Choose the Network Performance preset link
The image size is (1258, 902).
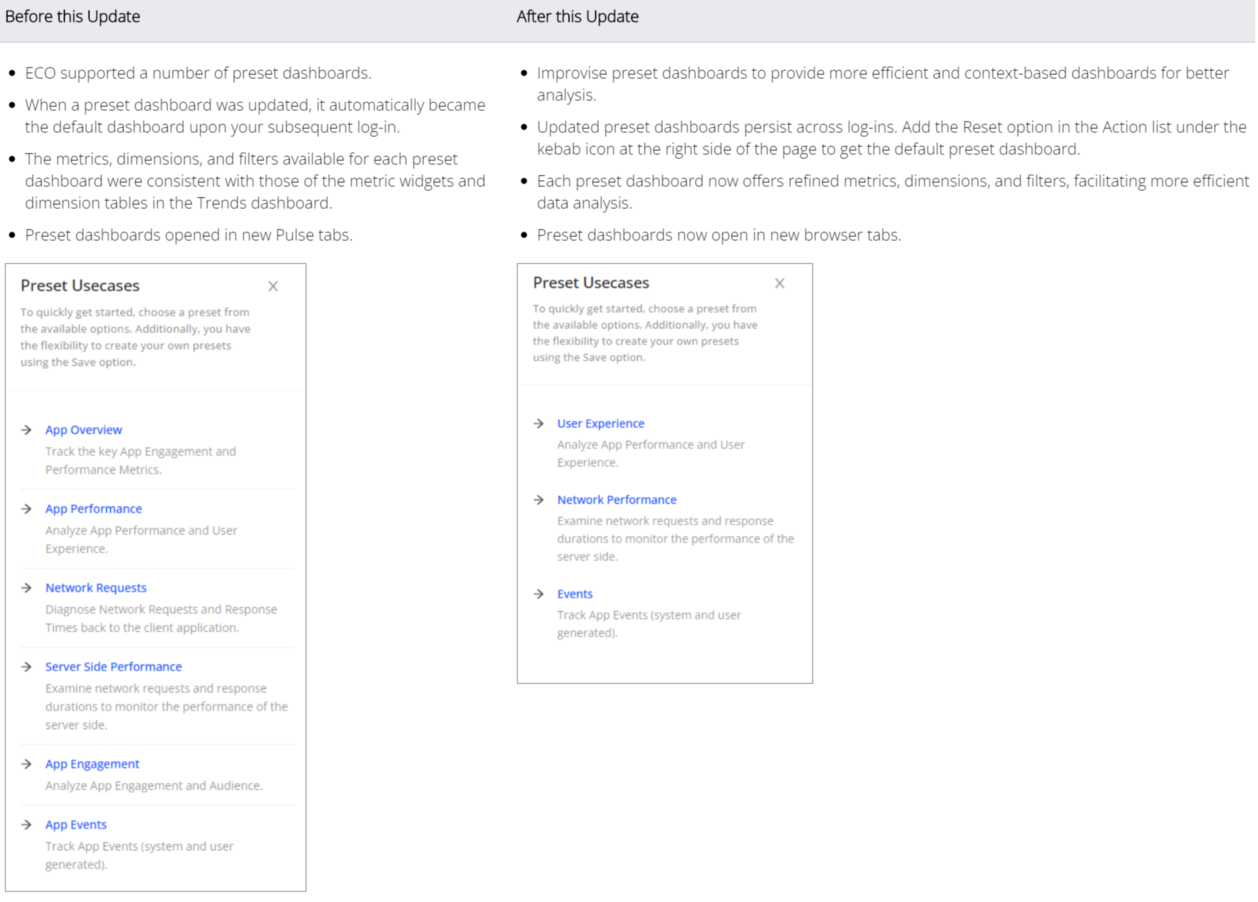617,500
